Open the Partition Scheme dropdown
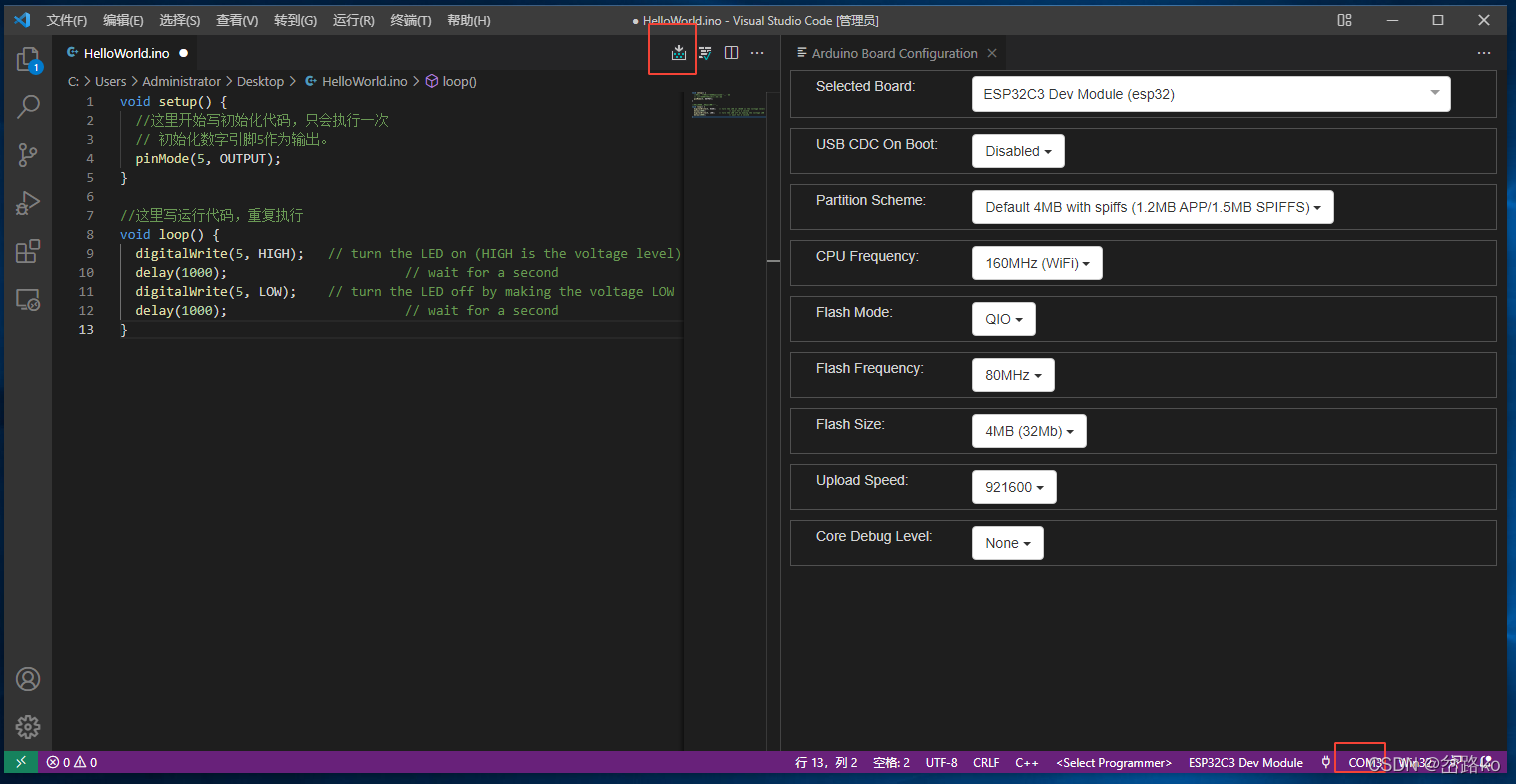The height and width of the screenshot is (784, 1516). pyautogui.click(x=1152, y=207)
